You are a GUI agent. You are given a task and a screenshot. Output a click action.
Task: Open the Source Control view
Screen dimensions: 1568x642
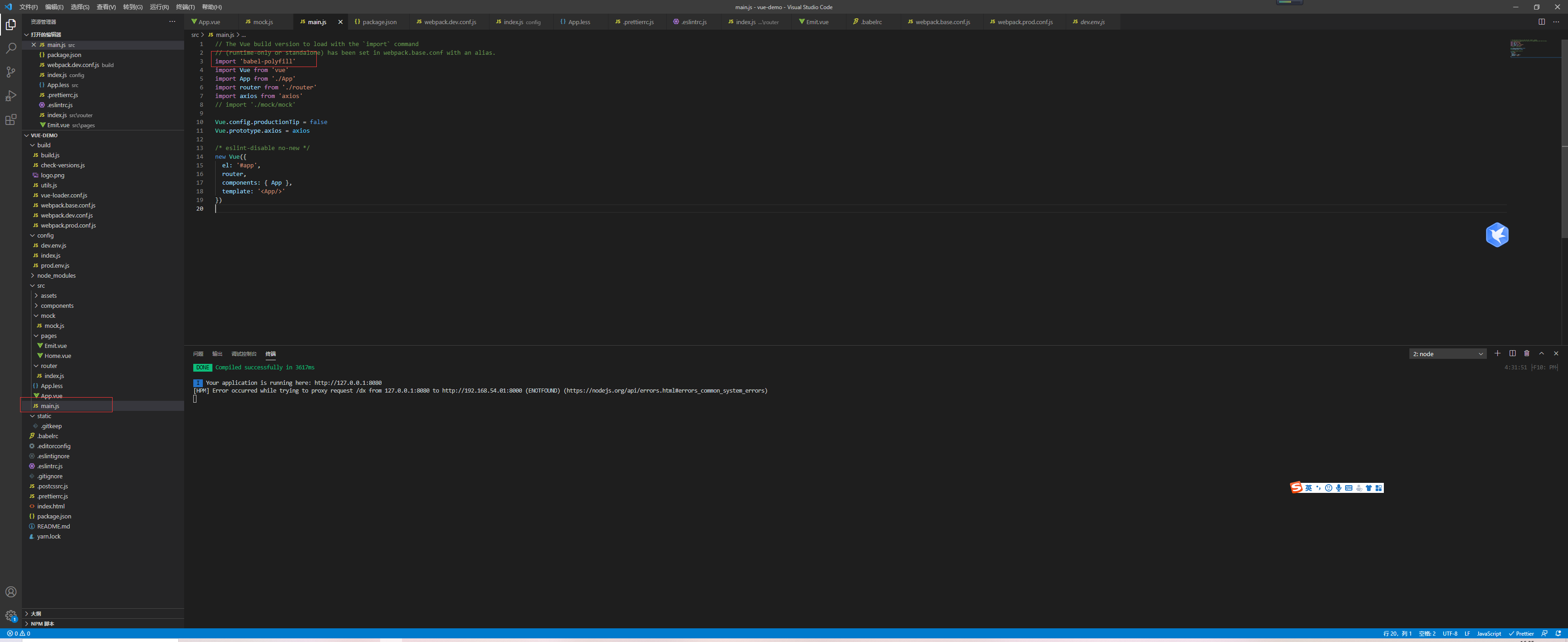pyautogui.click(x=11, y=72)
